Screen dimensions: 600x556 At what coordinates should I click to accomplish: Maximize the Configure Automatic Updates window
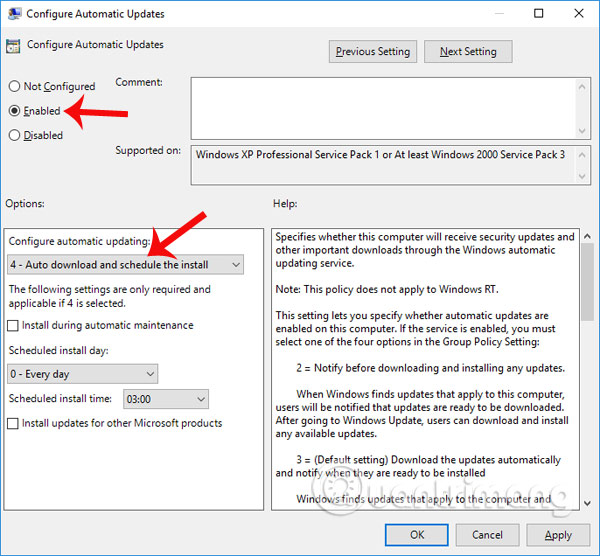[538, 14]
